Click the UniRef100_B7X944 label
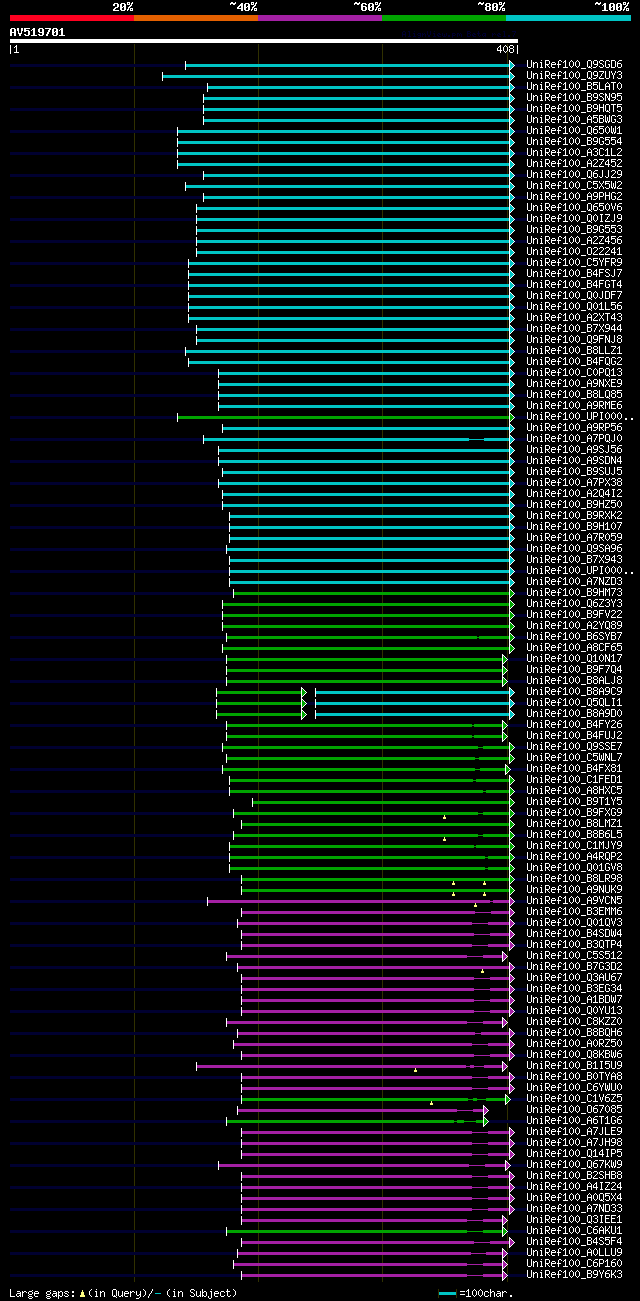Screen dimensions: 640x1301 coord(574,329)
